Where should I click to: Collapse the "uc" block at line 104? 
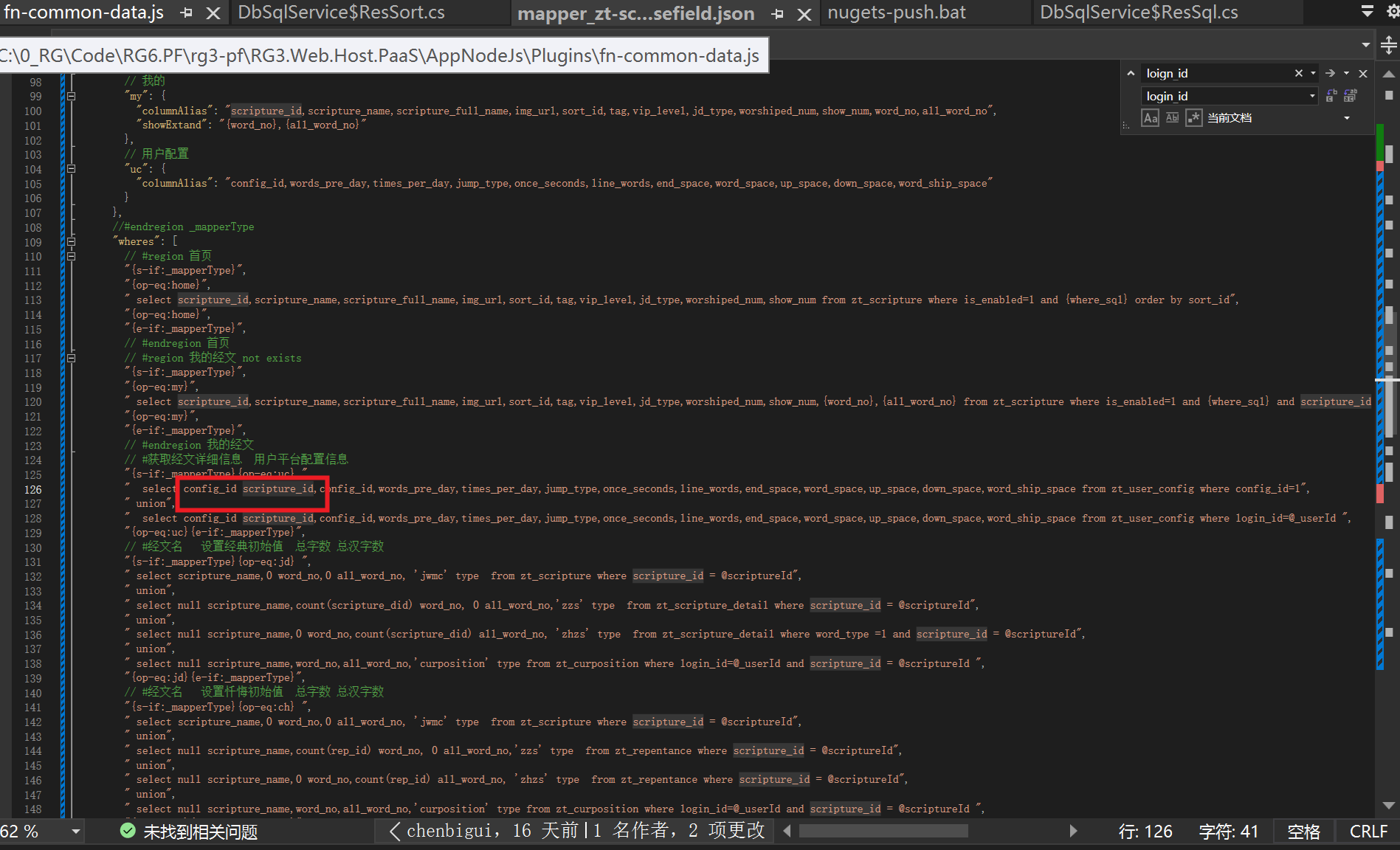(71, 169)
